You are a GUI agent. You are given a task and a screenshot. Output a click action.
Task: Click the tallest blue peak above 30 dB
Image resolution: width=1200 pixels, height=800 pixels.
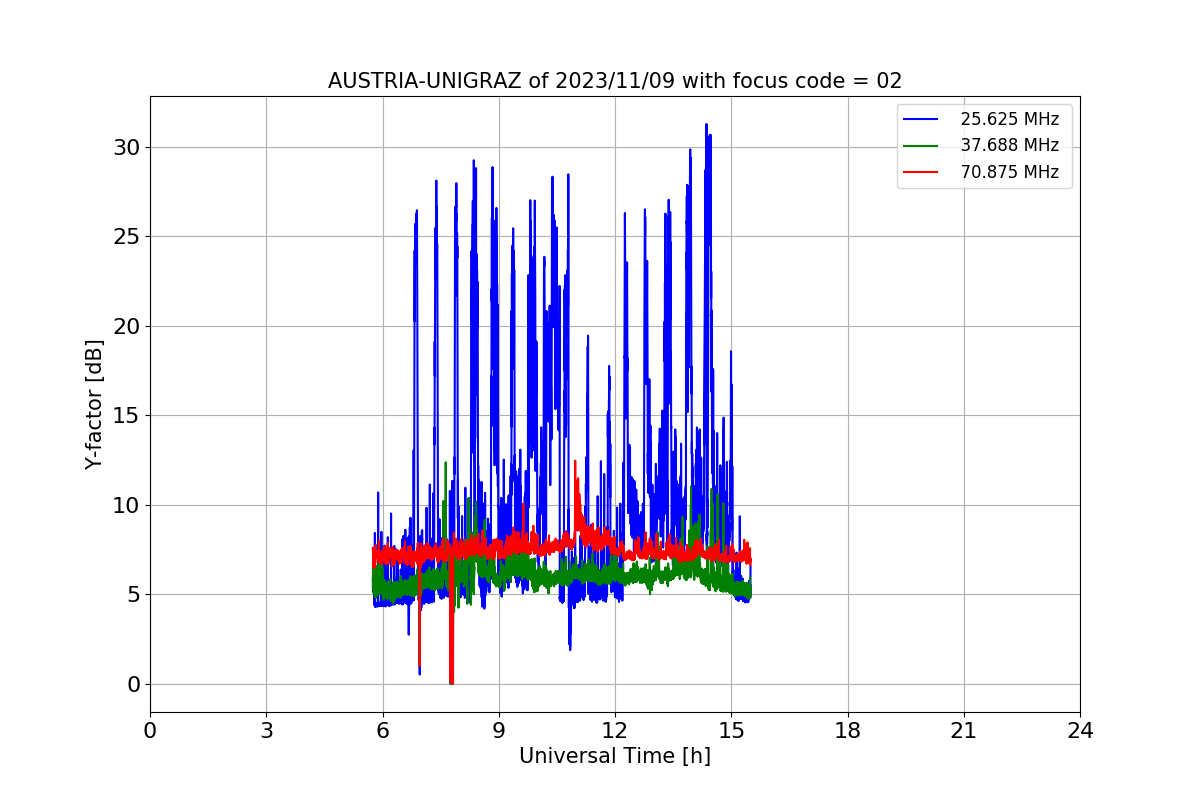click(x=707, y=127)
